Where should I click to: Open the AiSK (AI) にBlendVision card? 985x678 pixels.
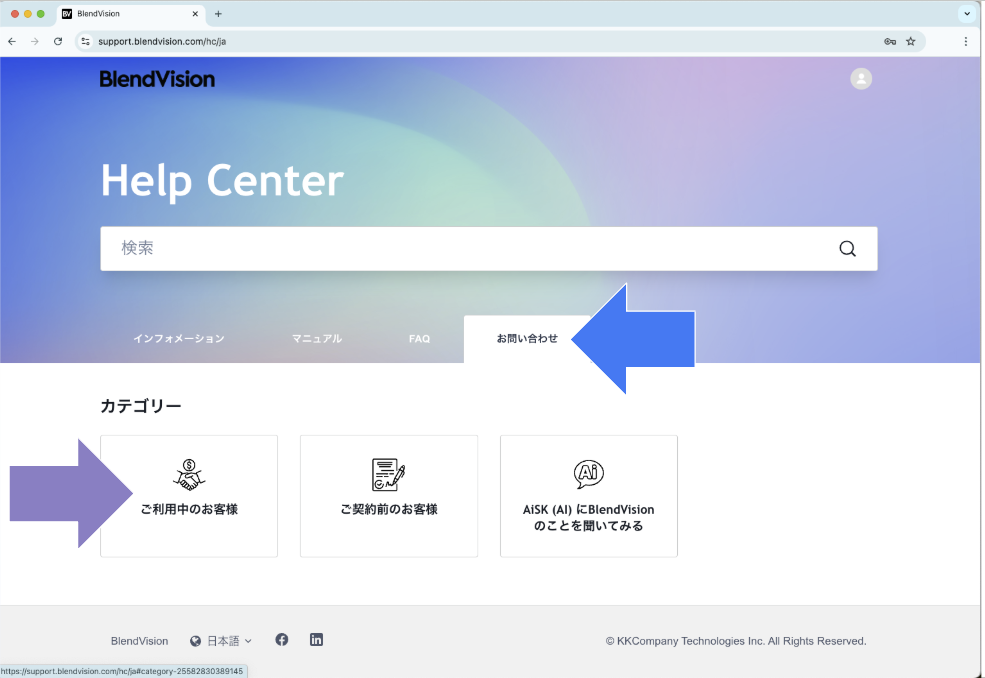point(589,496)
